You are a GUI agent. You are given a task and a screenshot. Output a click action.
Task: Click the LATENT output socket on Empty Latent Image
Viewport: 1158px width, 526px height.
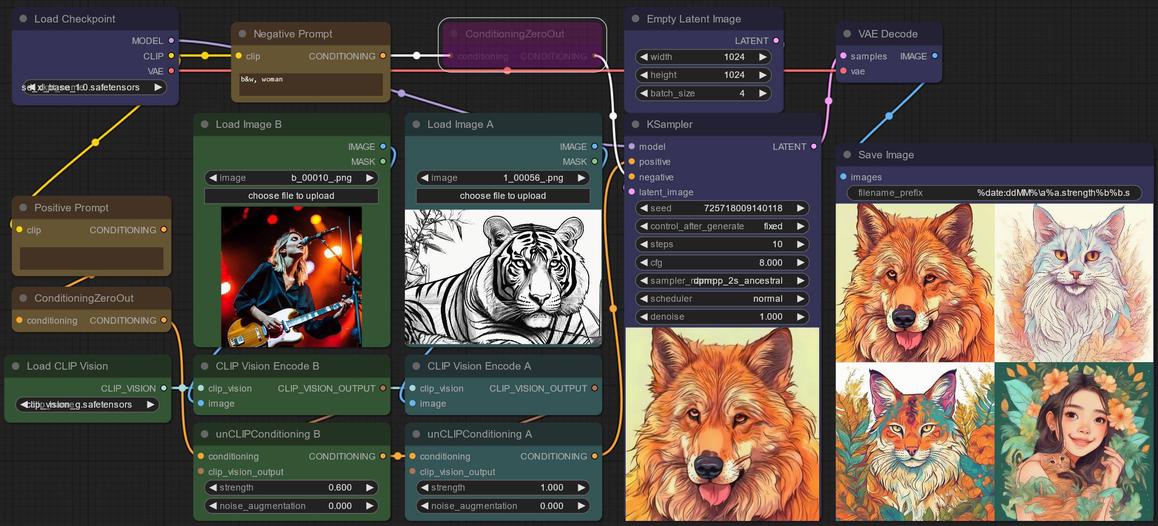(x=775, y=41)
